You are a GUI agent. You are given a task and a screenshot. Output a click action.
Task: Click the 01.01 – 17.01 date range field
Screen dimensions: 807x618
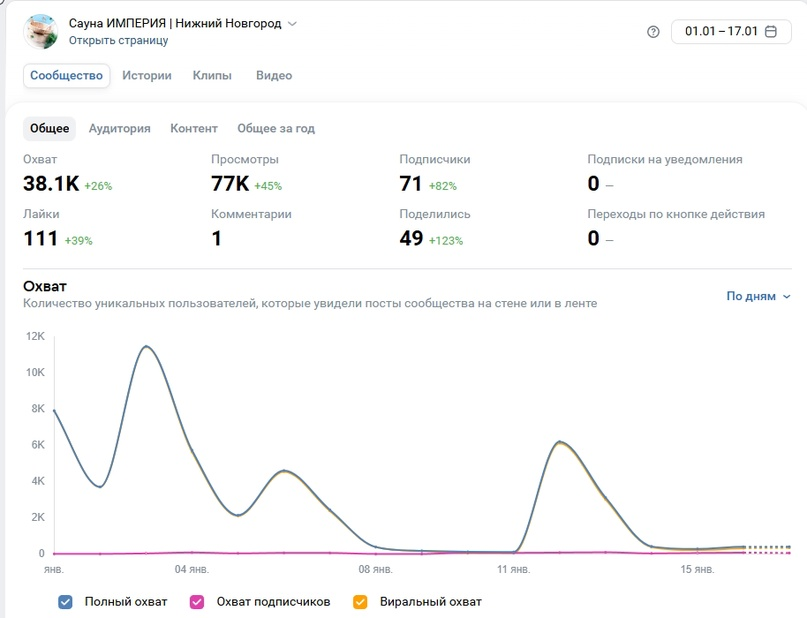click(731, 31)
